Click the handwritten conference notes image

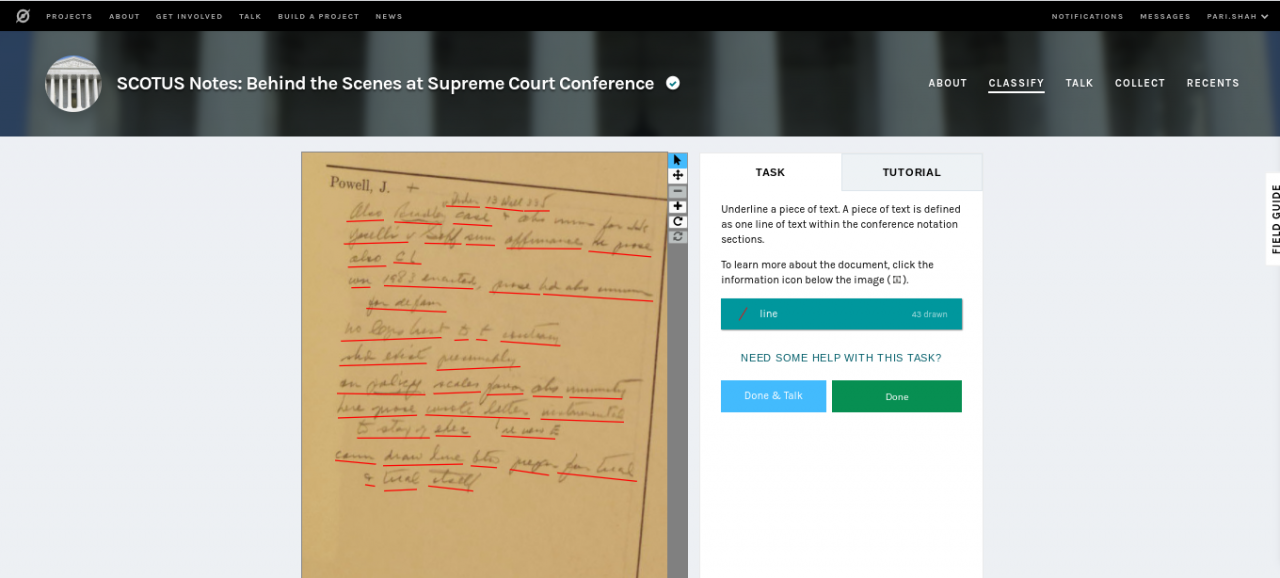tap(484, 365)
